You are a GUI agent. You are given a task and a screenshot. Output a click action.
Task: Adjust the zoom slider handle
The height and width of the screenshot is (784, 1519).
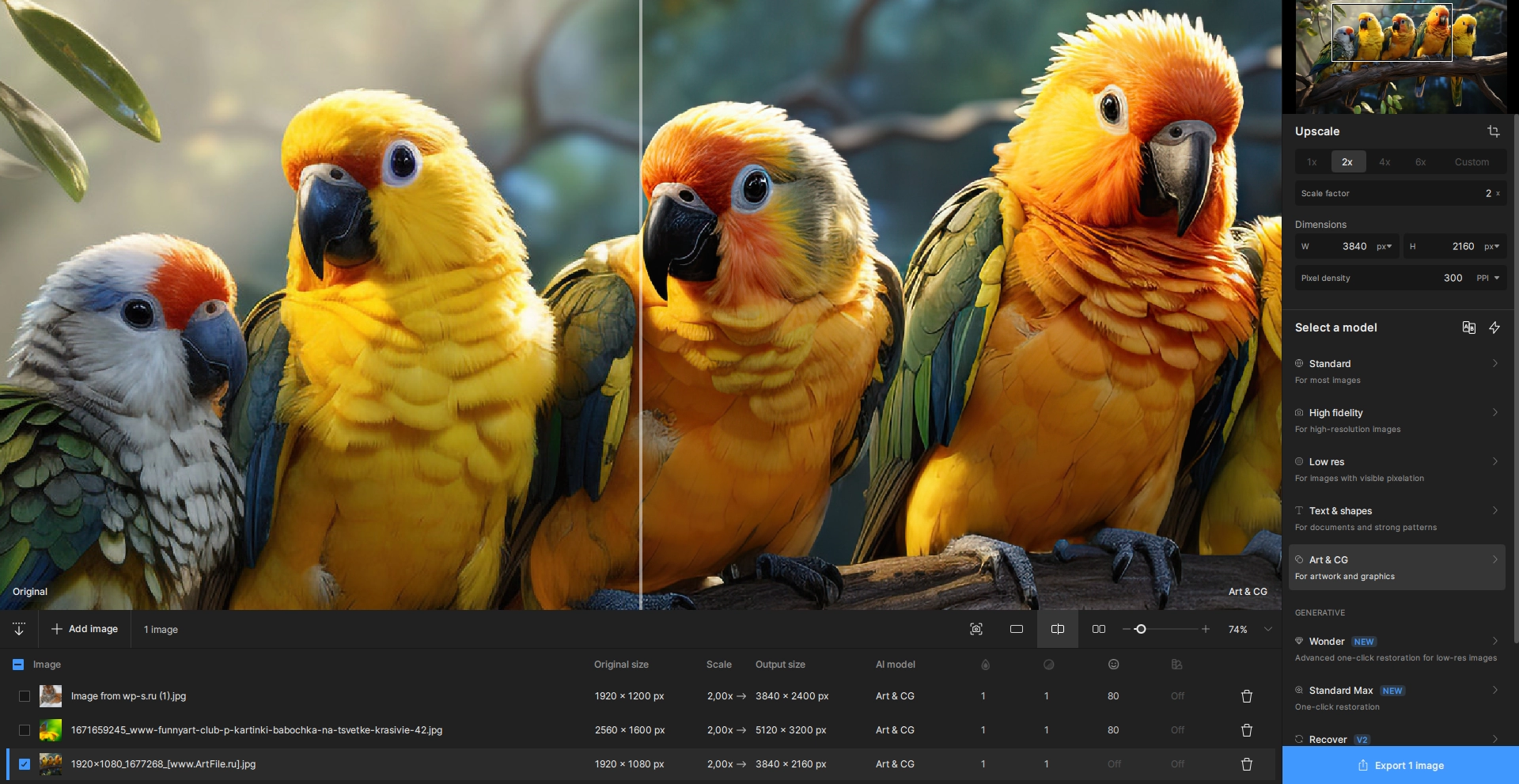(x=1140, y=630)
